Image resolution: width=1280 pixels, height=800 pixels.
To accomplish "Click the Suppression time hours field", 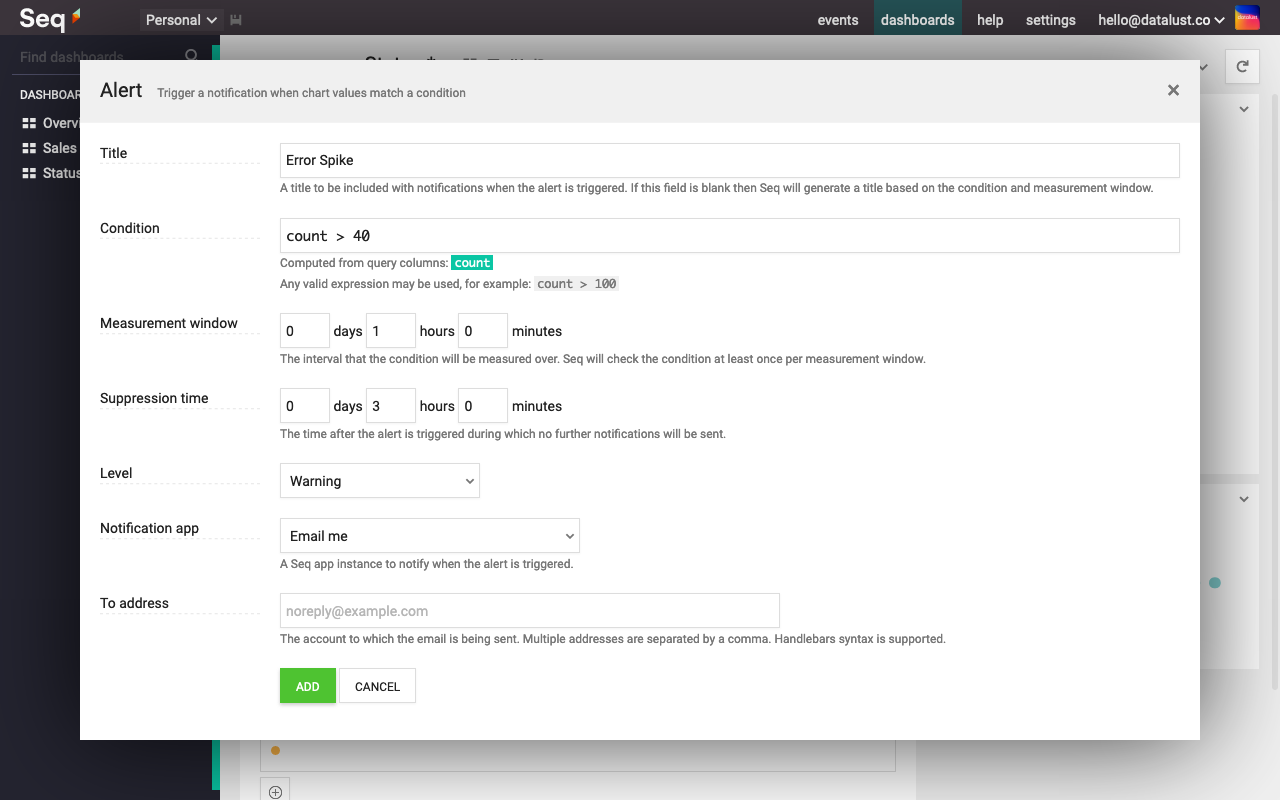I will point(391,406).
